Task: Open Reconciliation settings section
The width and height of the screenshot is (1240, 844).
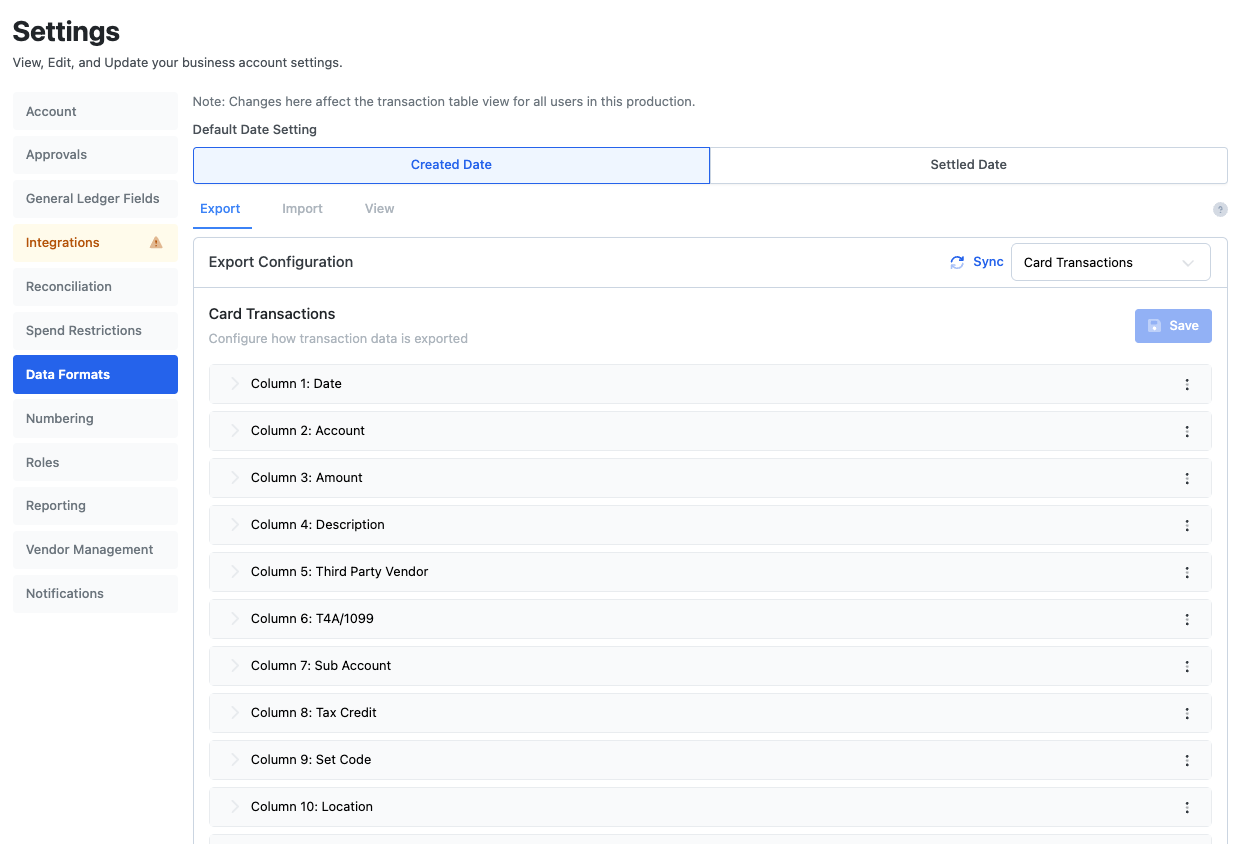Action: pos(95,287)
